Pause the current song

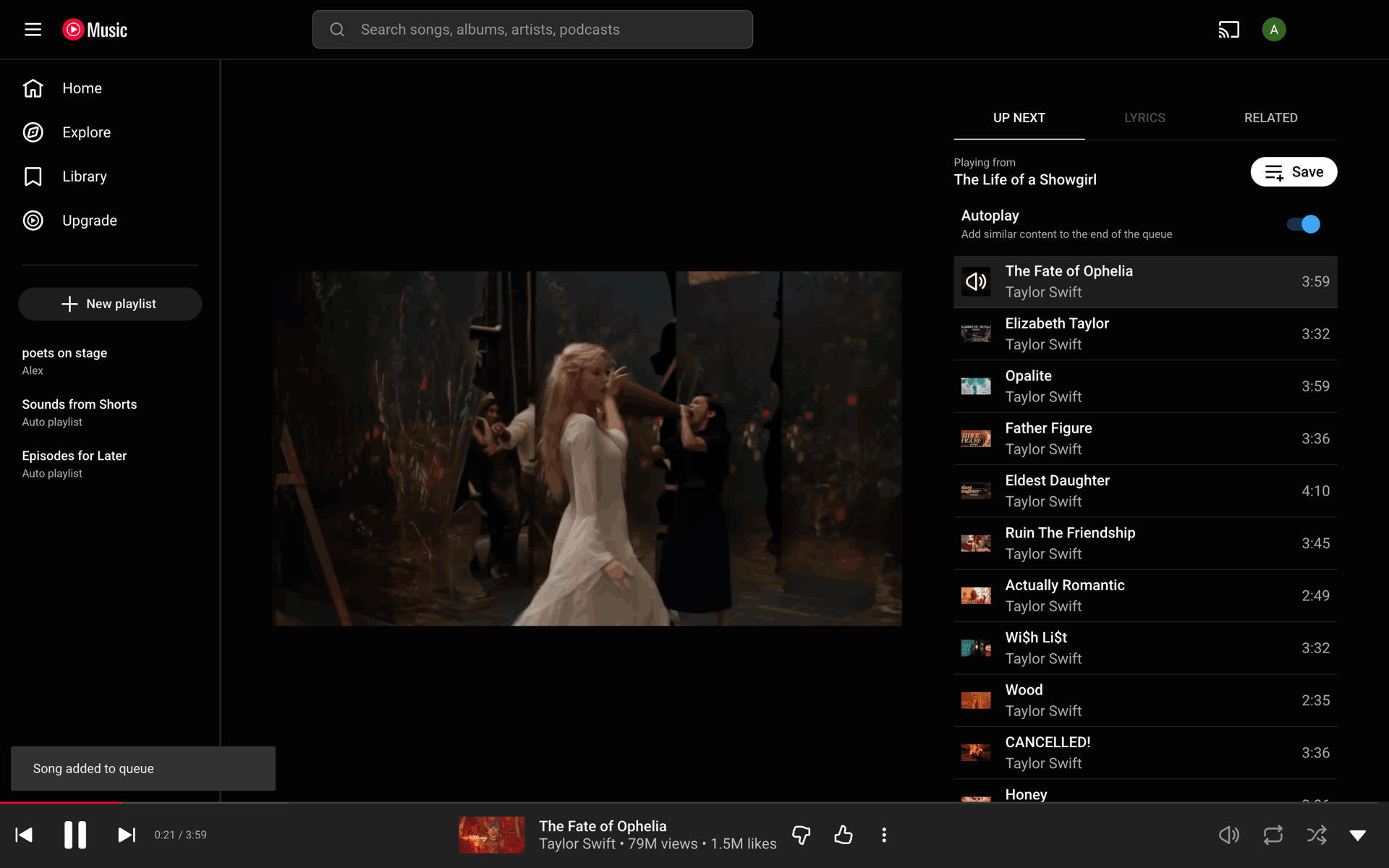tap(75, 835)
